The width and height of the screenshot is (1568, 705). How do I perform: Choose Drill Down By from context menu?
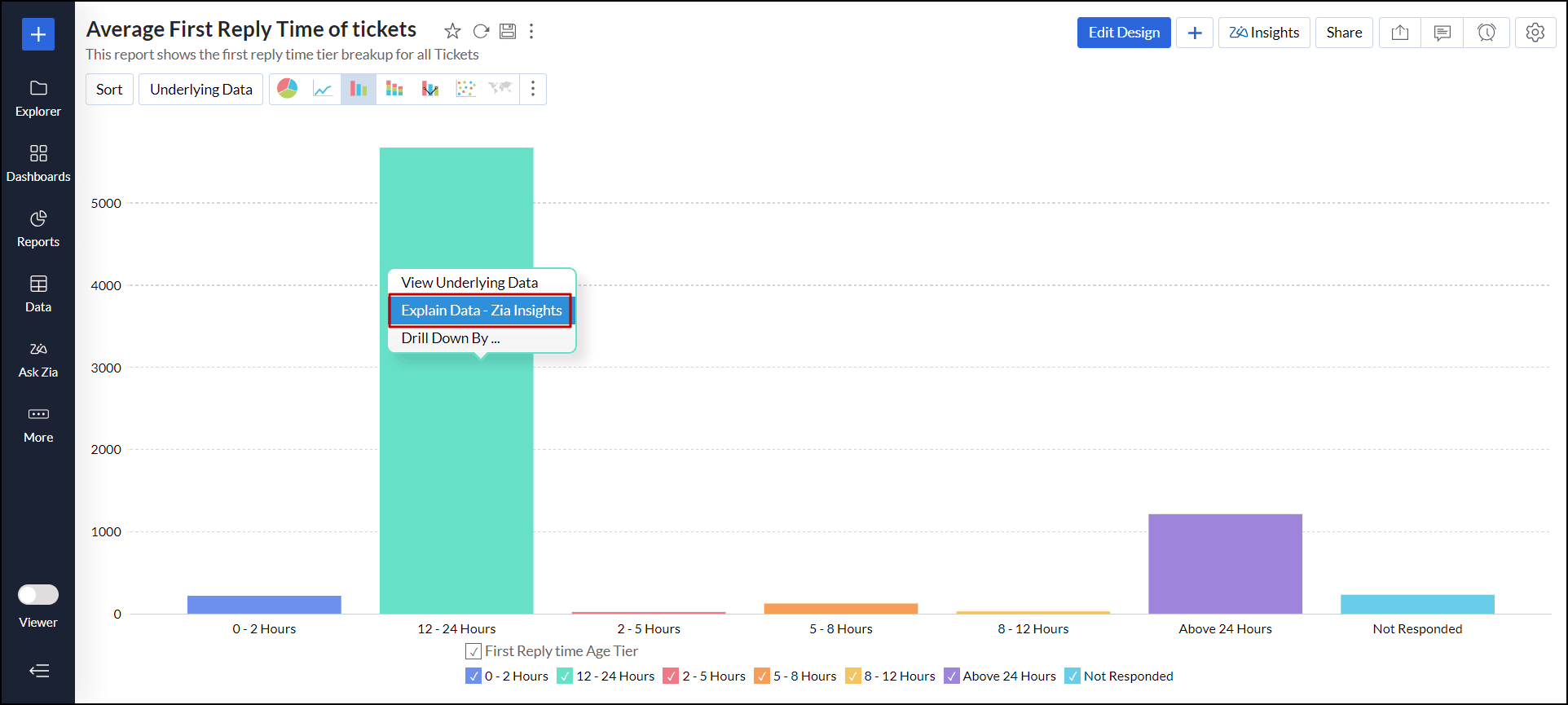(450, 338)
